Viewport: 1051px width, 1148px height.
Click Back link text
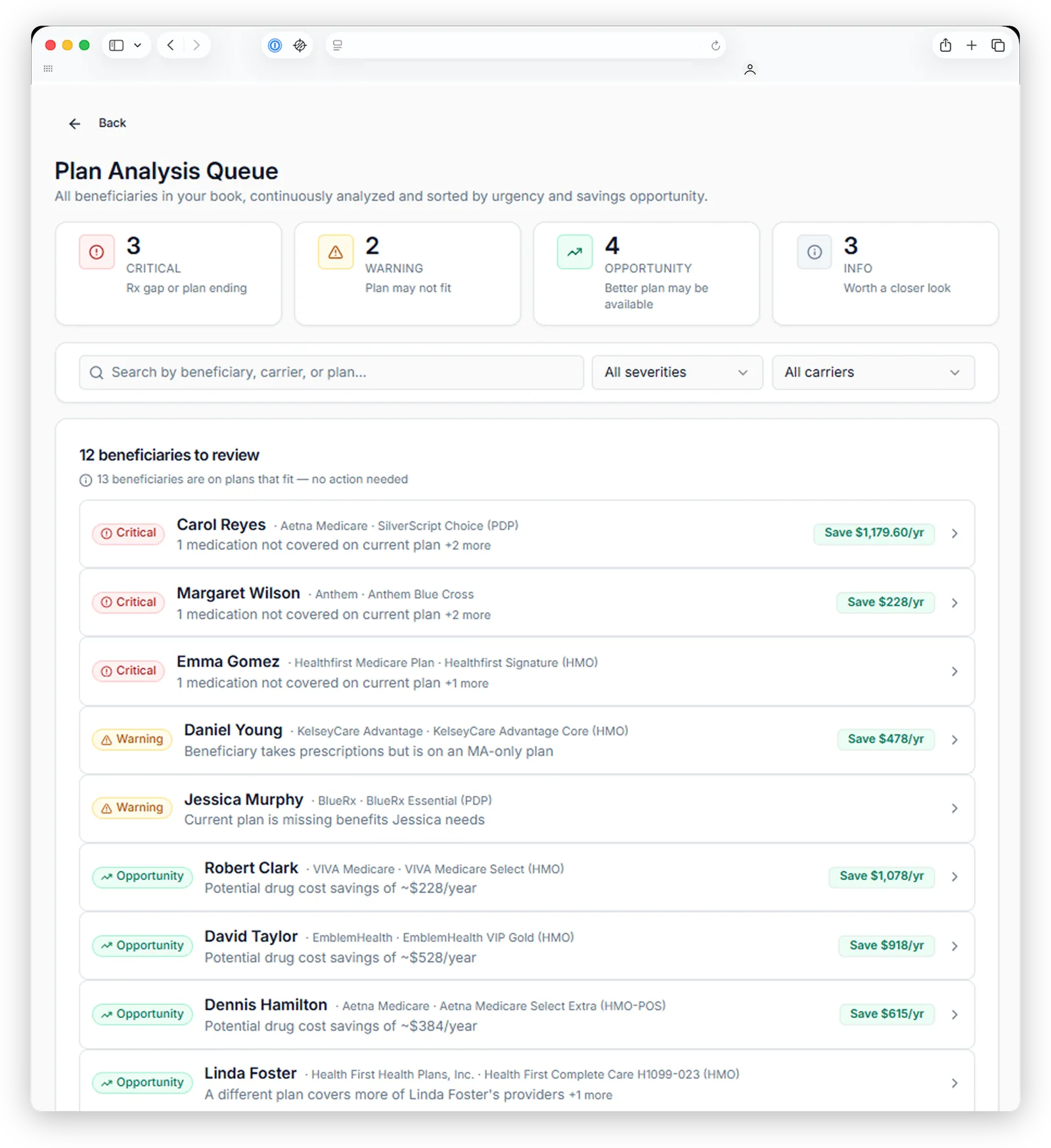pos(112,123)
